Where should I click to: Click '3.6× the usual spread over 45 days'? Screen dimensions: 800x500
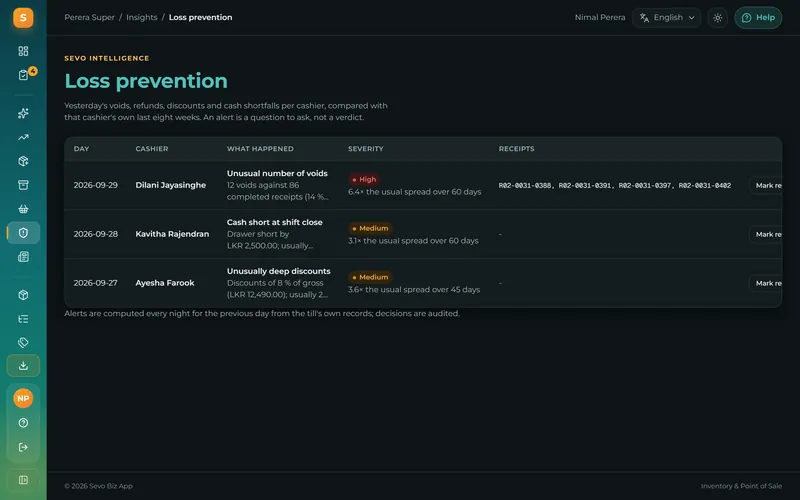point(414,290)
